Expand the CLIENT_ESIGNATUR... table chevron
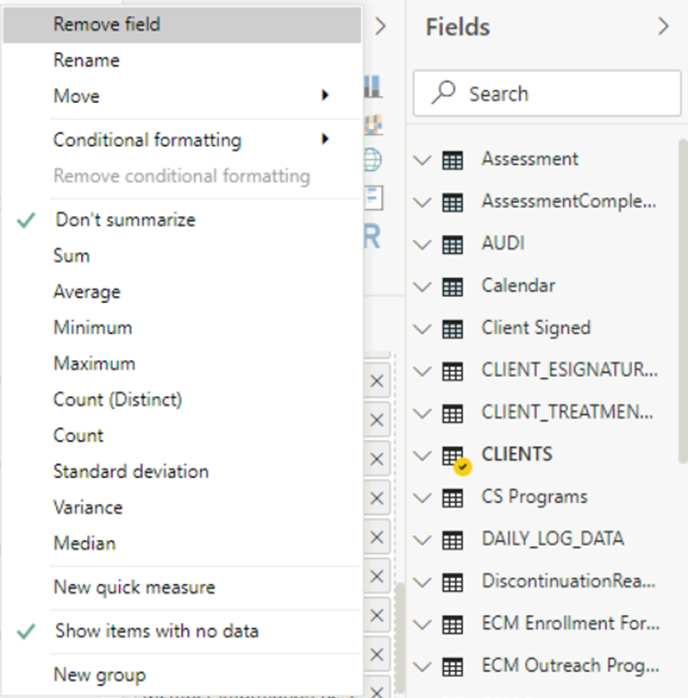Screen dimensions: 688x698 click(422, 371)
